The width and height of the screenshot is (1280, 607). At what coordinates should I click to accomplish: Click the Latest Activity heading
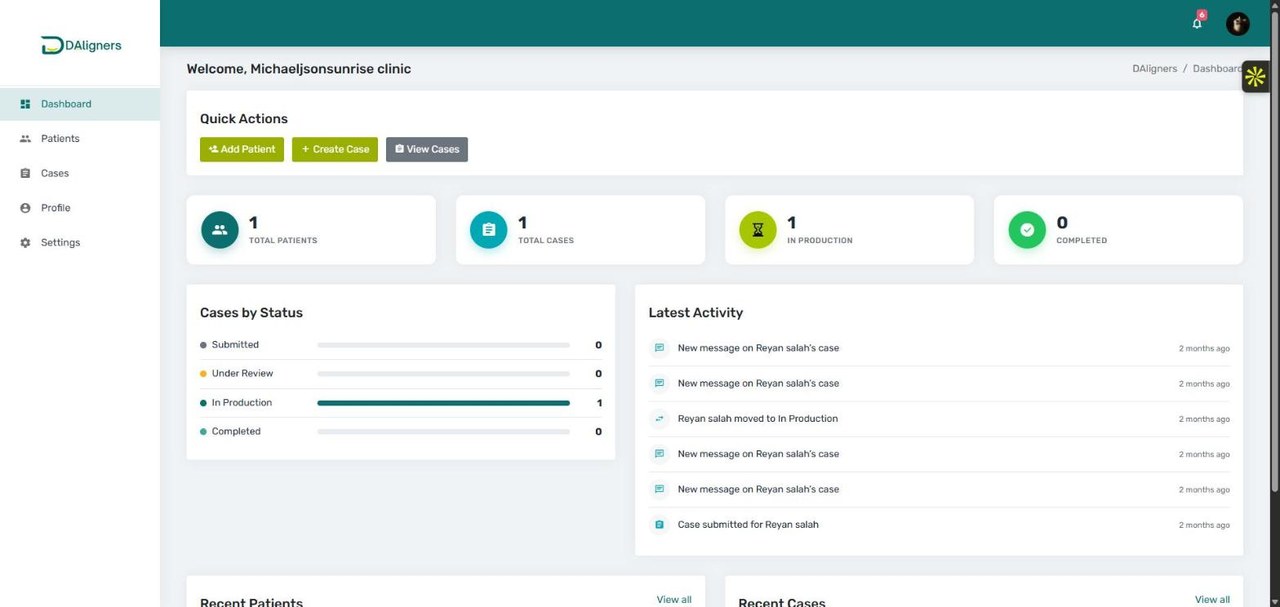pos(696,313)
